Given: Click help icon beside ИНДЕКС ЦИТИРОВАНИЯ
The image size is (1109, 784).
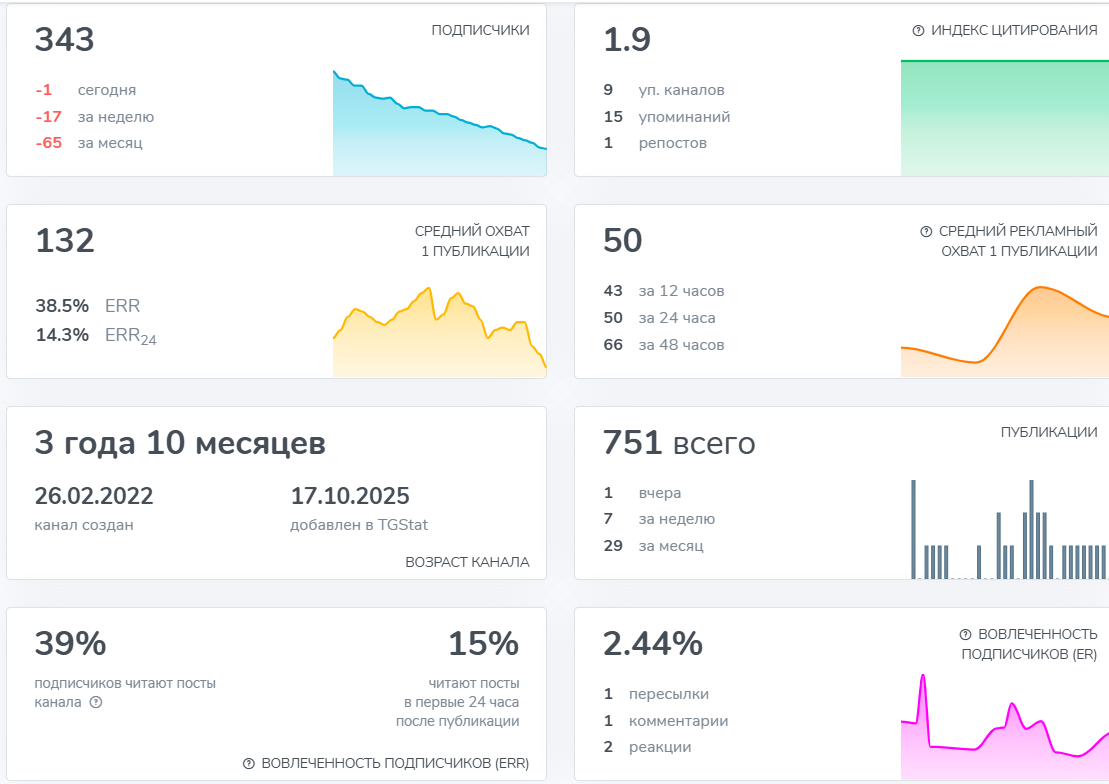Looking at the screenshot, I should (x=918, y=31).
